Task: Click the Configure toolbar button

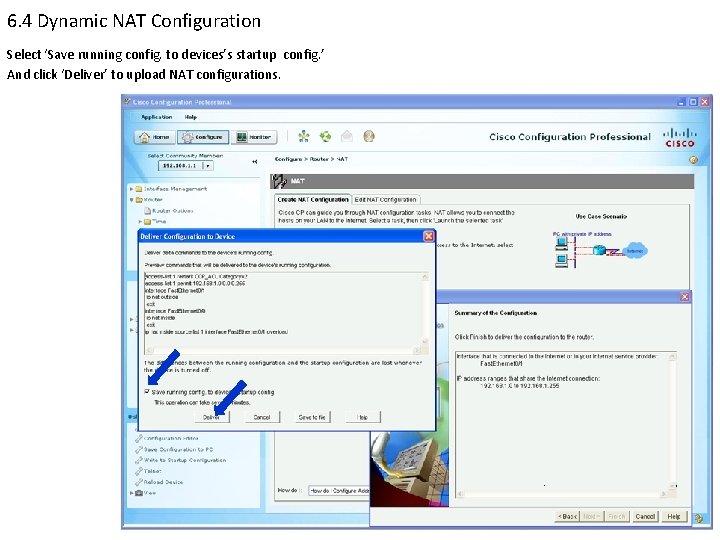Action: click(203, 137)
